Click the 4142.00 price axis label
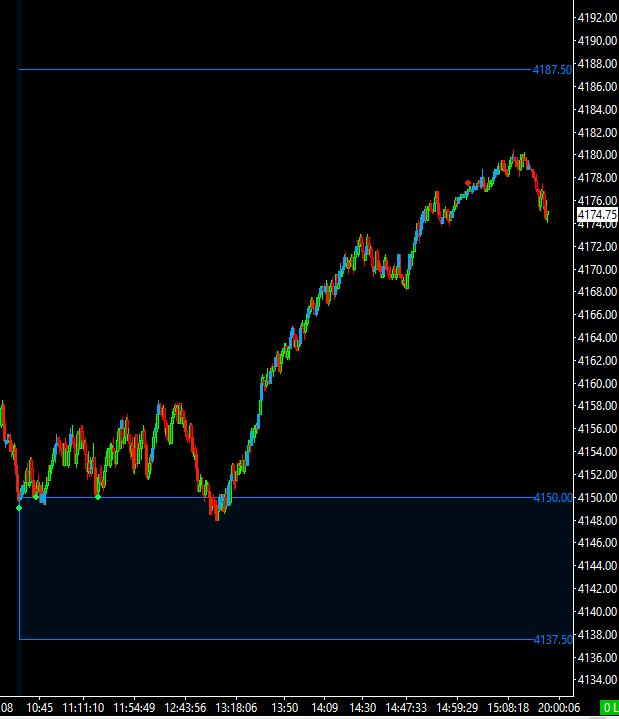 [597, 588]
